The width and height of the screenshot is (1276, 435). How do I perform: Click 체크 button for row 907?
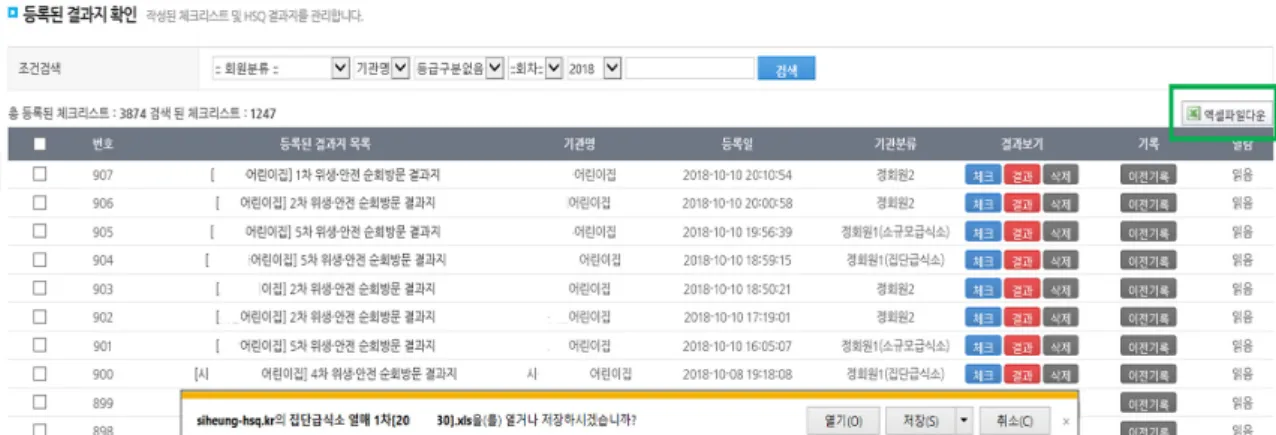click(982, 175)
